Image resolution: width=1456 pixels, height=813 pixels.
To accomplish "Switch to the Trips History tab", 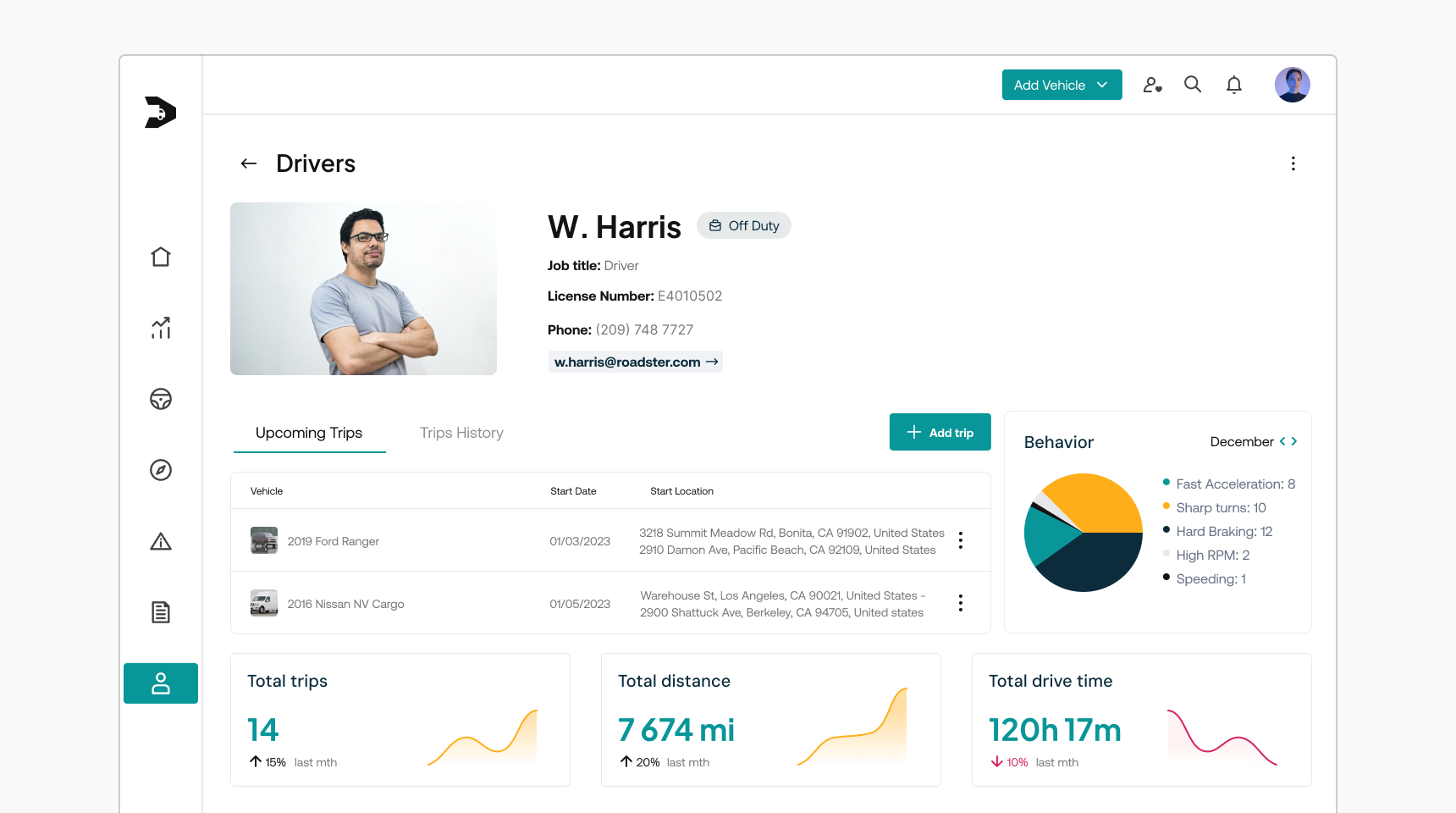I will pos(461,433).
